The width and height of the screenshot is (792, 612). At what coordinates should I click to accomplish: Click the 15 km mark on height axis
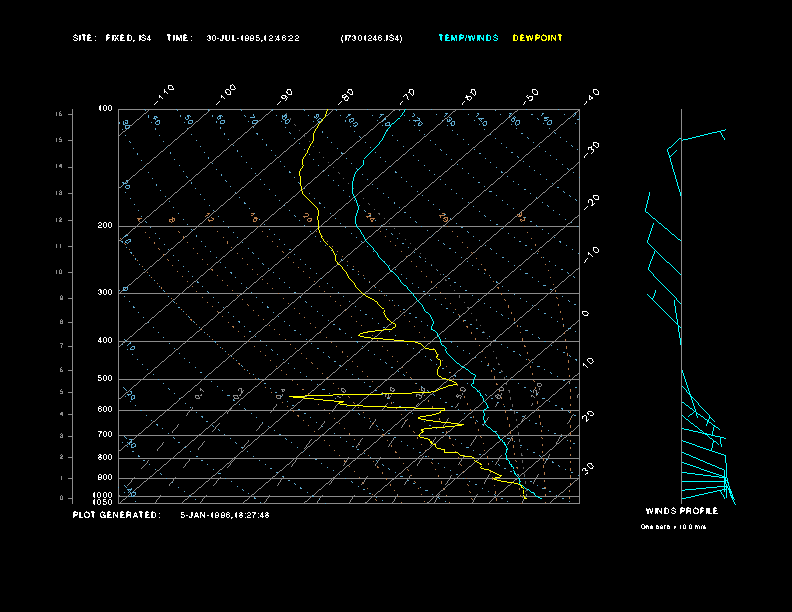tap(60, 140)
